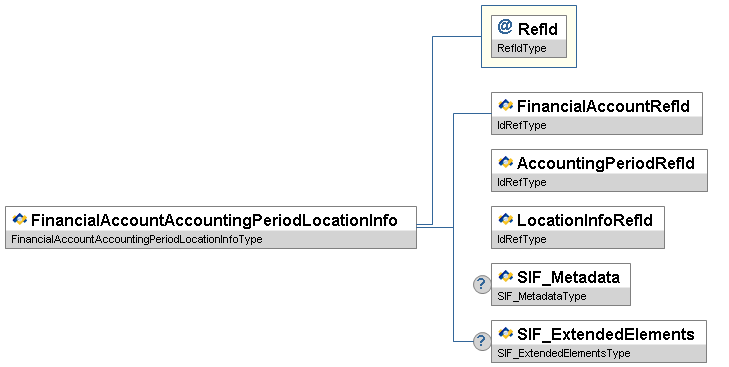Click the optional marker beside SIF_Metadata
This screenshot has height=367, width=729.
[x=482, y=284]
